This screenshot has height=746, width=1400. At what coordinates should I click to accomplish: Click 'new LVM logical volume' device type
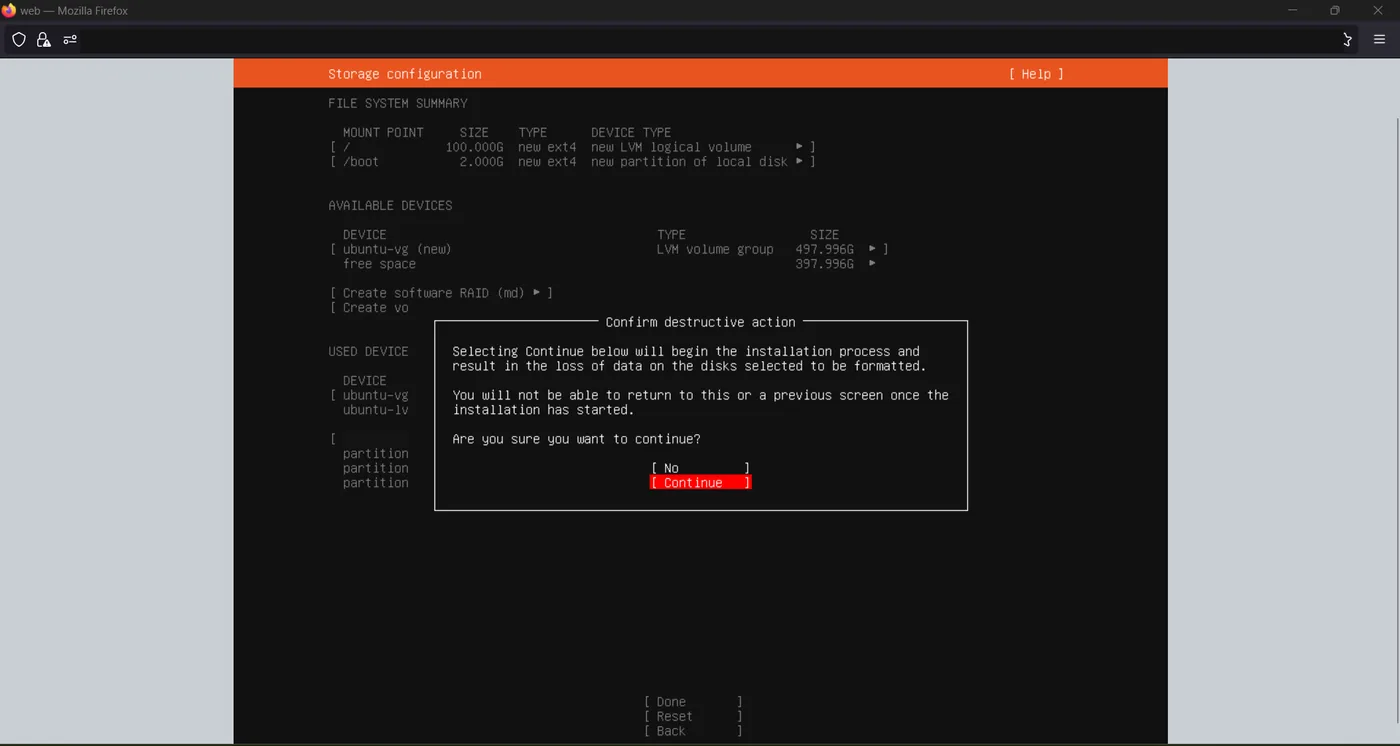[x=671, y=147]
